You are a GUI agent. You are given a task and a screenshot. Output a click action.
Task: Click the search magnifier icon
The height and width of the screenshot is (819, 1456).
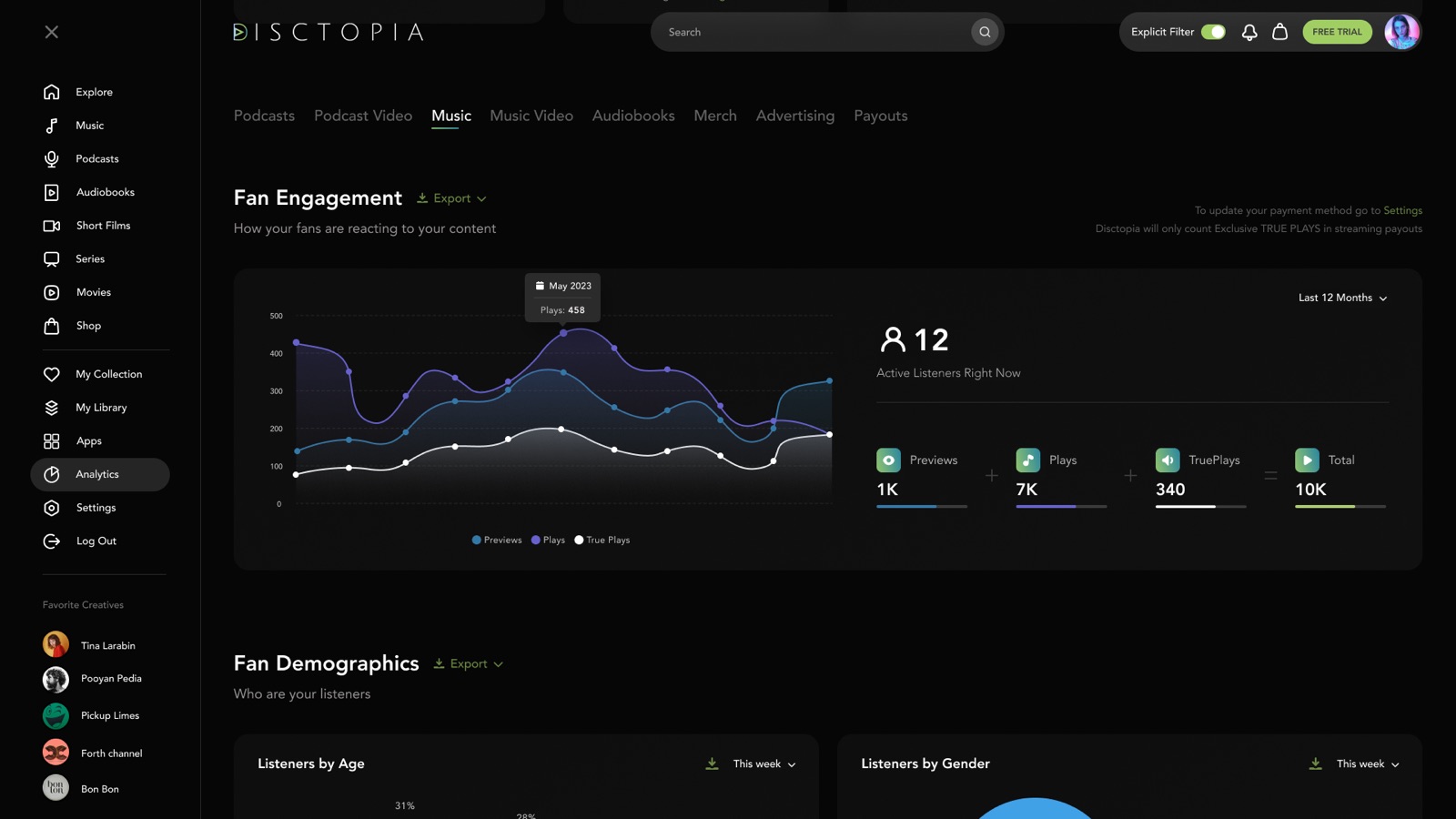(985, 32)
